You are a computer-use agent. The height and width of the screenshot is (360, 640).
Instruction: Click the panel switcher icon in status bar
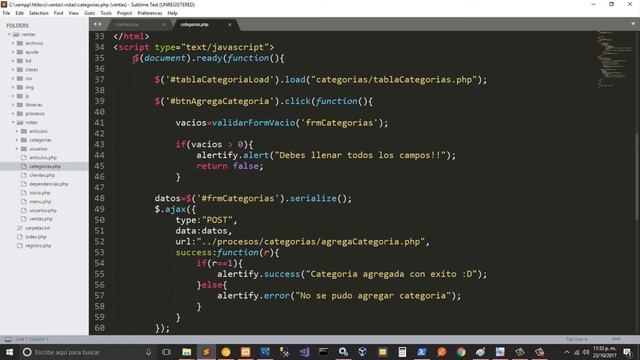coord(8,339)
